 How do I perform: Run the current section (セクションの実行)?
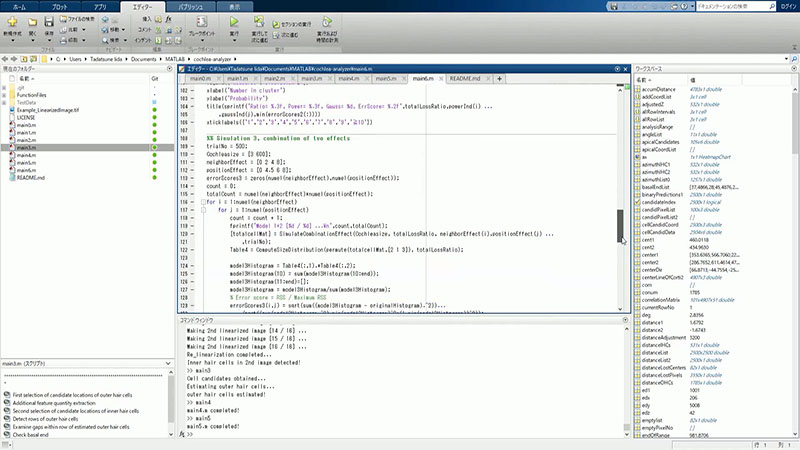coord(291,24)
